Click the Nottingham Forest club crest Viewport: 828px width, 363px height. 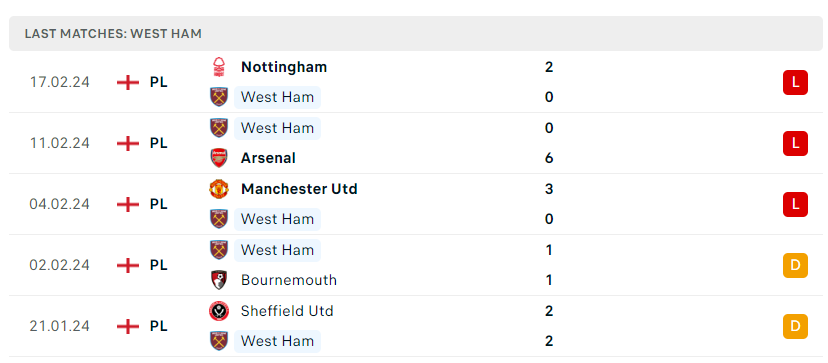tap(219, 67)
